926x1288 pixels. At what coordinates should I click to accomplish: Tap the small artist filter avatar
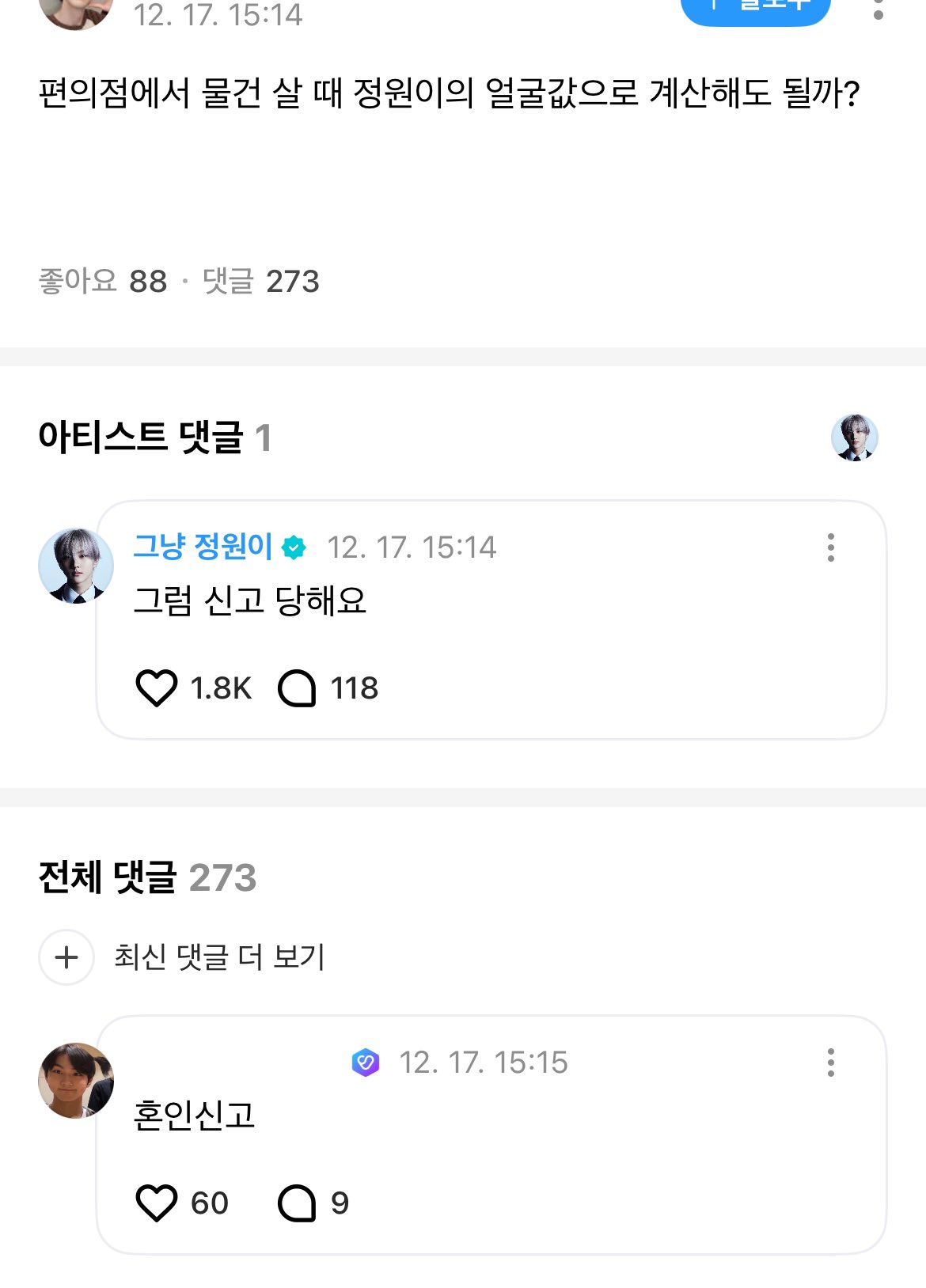[x=855, y=438]
